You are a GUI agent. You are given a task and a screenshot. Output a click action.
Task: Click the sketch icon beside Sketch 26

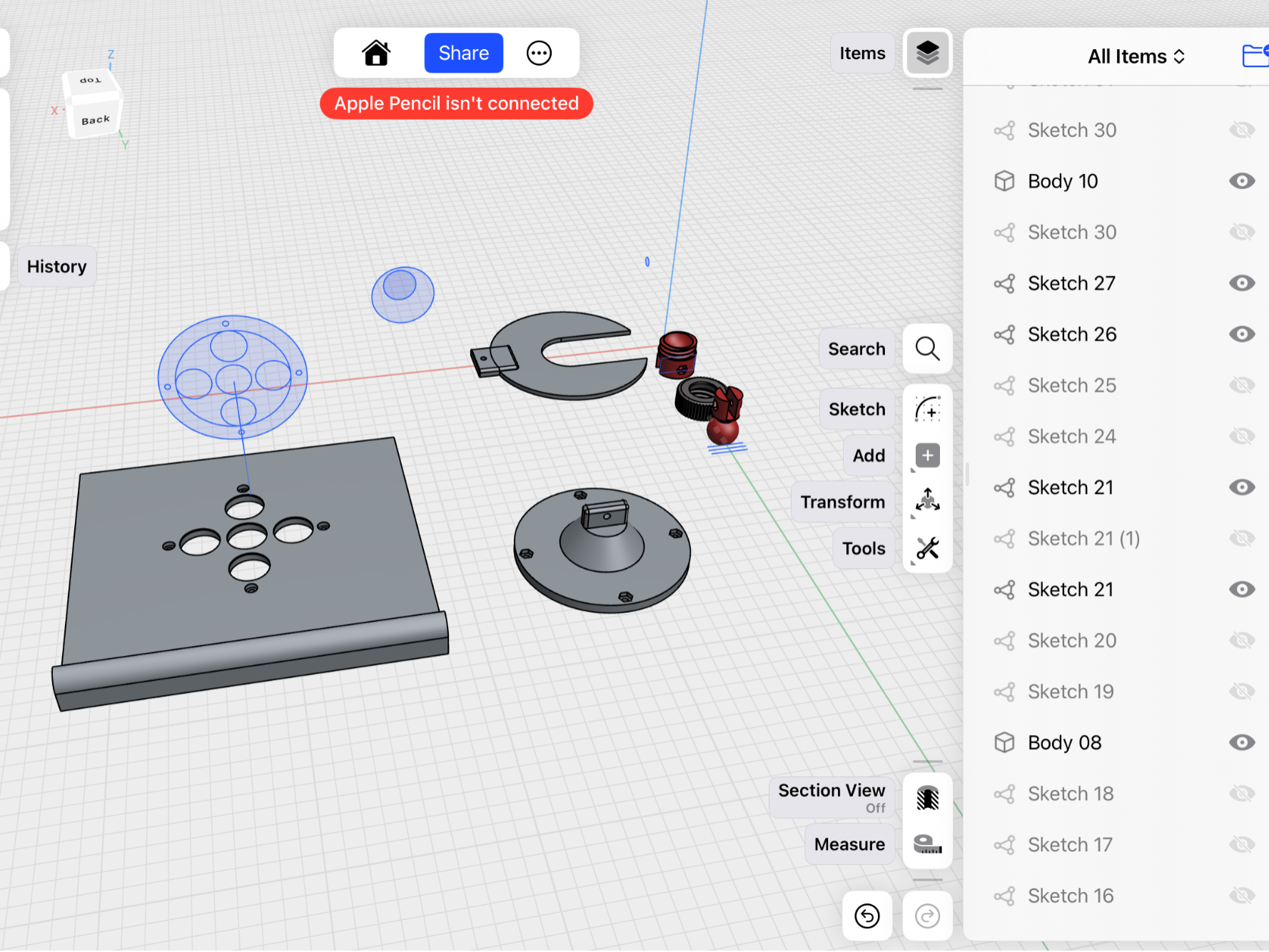(x=1004, y=334)
